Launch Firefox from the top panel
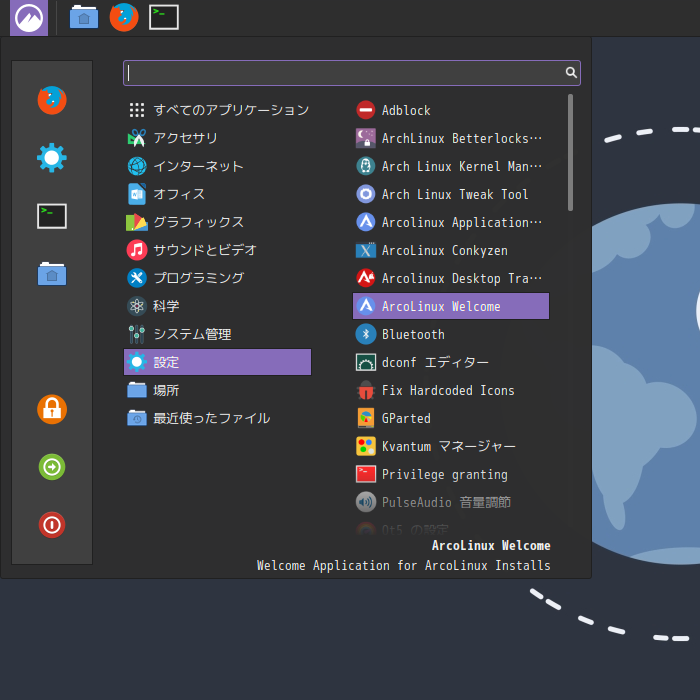Viewport: 700px width, 700px height. (x=124, y=17)
